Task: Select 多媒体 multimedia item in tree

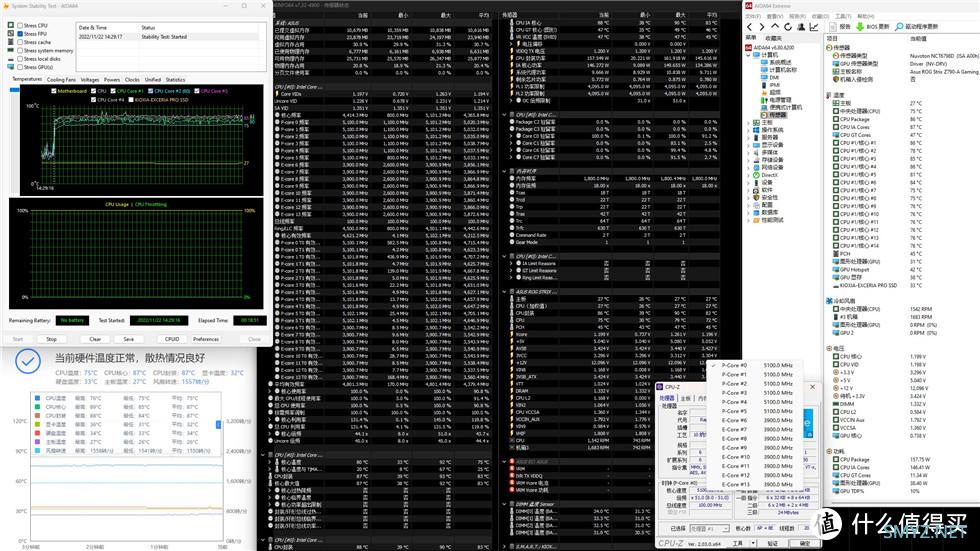Action: [x=766, y=152]
